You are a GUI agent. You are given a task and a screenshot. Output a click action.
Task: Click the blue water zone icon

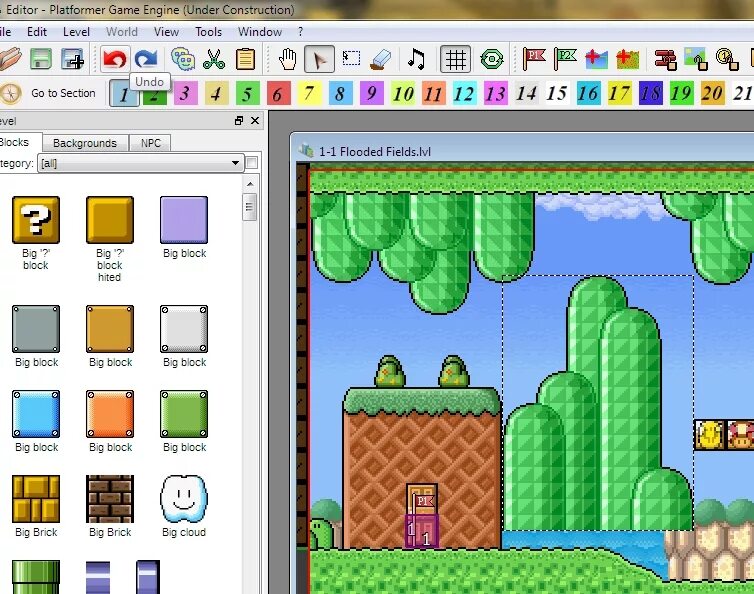pyautogui.click(x=596, y=59)
